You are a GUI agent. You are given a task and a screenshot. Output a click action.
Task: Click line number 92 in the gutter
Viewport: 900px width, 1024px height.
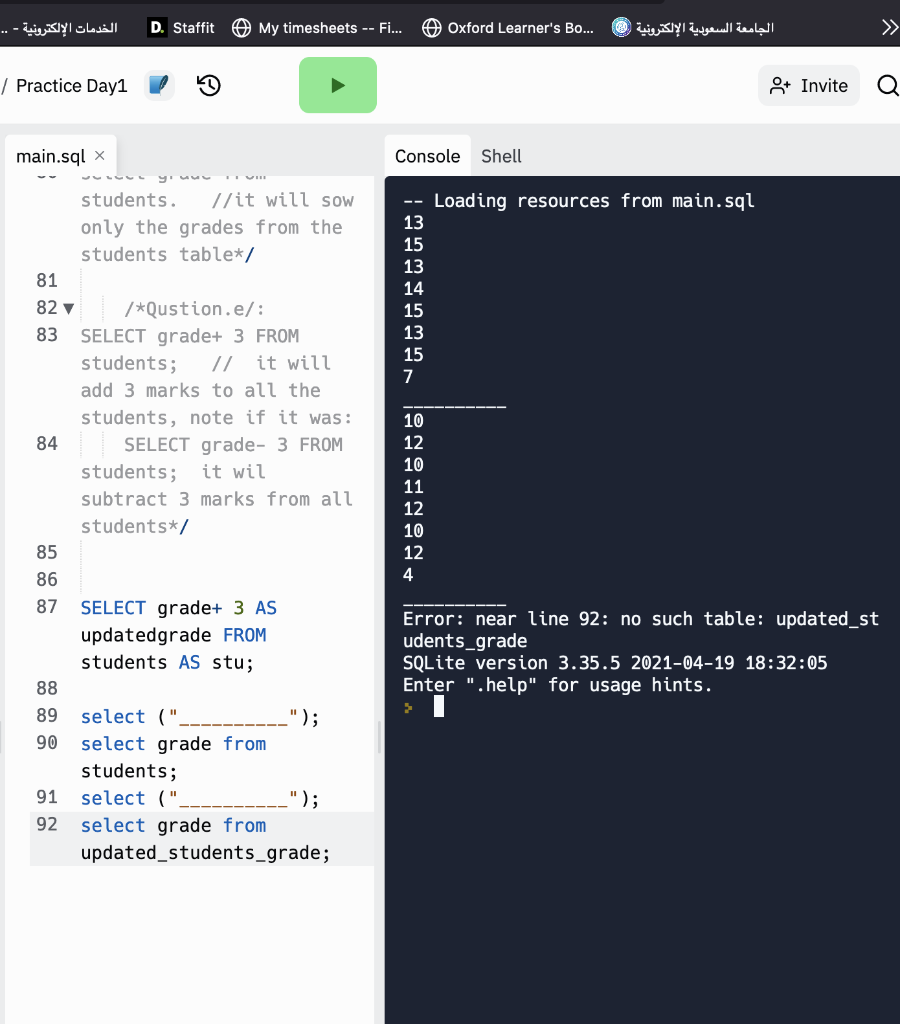pos(47,824)
